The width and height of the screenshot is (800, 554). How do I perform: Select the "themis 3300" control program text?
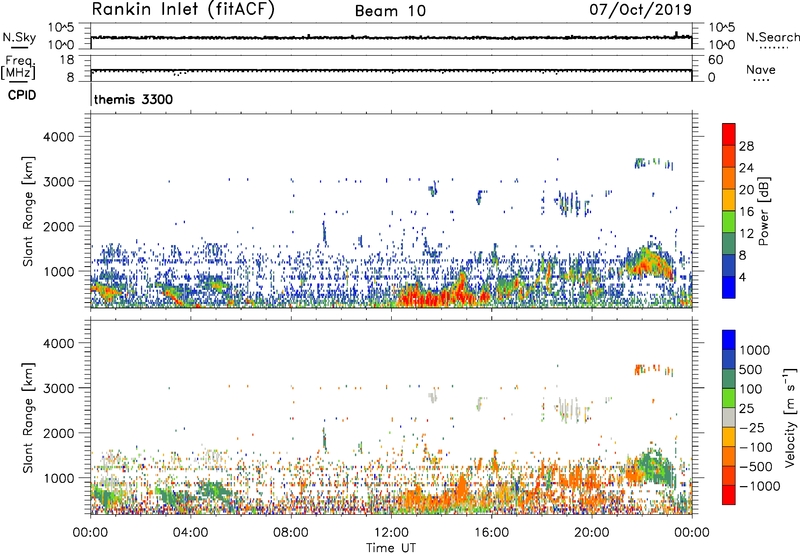coord(133,99)
